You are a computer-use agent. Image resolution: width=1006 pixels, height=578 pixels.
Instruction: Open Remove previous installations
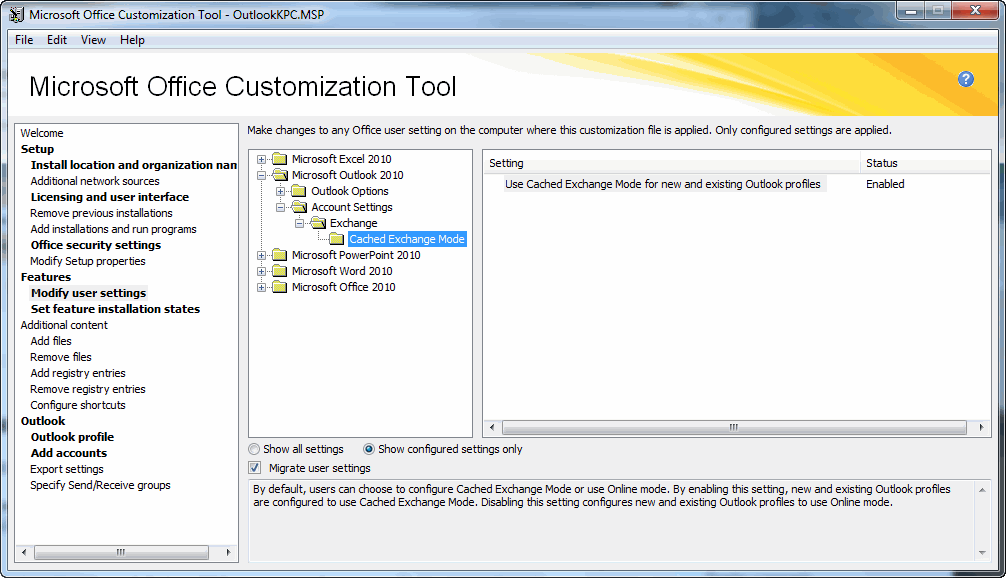pyautogui.click(x=101, y=213)
